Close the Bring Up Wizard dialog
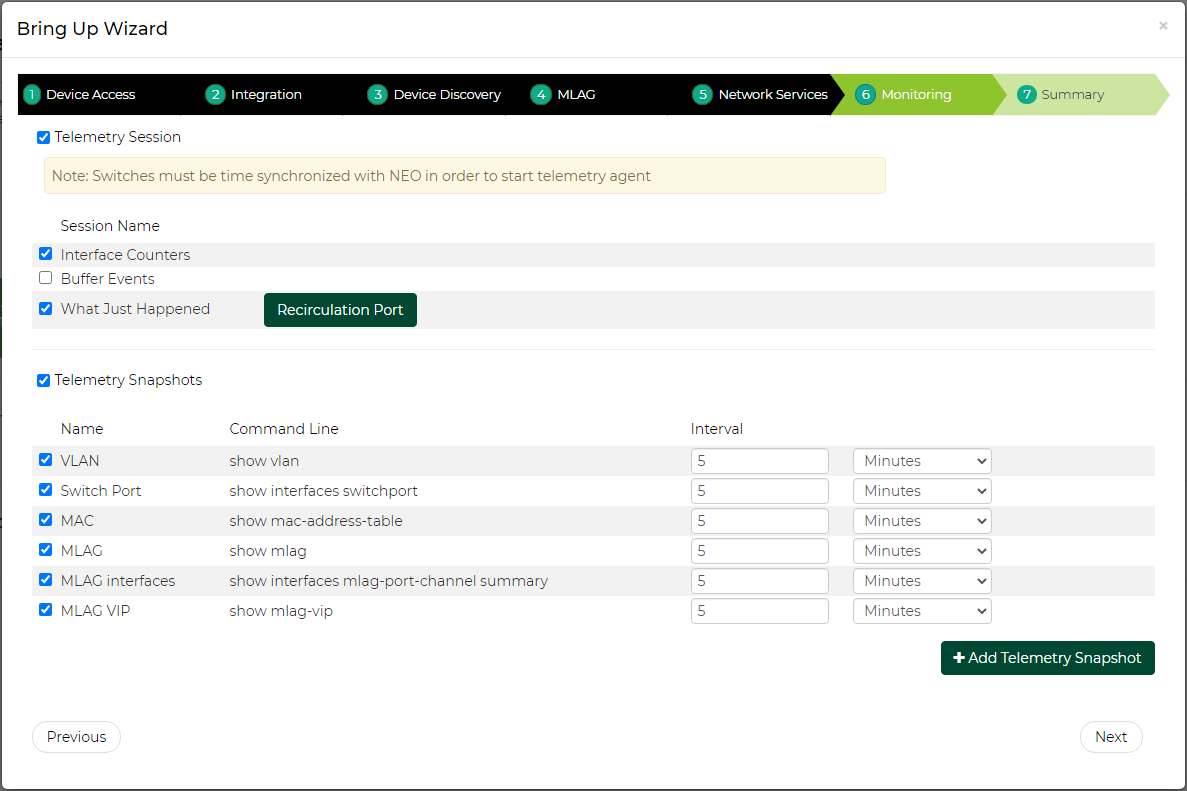The height and width of the screenshot is (791, 1187). click(x=1163, y=26)
